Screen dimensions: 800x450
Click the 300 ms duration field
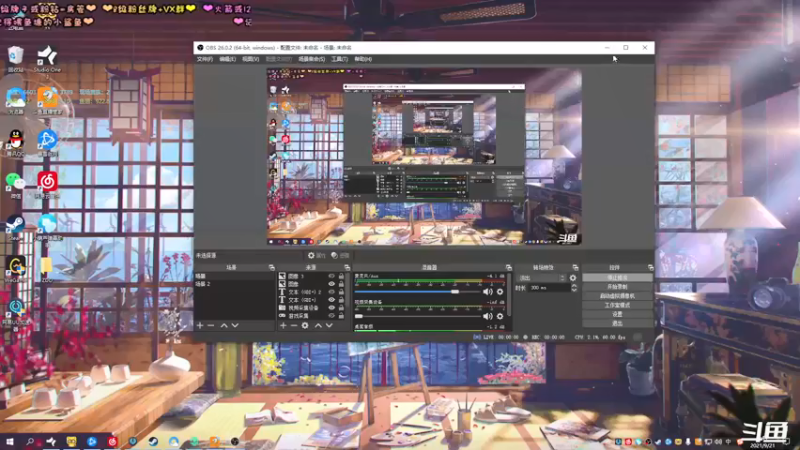549,288
